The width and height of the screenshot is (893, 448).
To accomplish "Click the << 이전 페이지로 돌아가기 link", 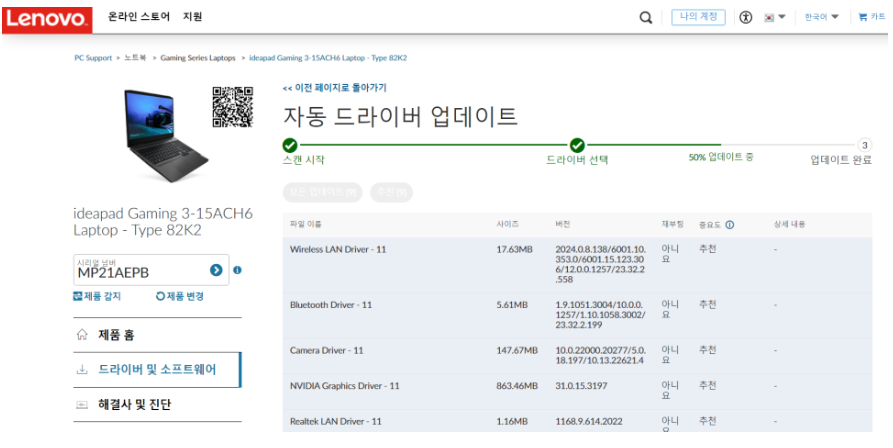I will coord(334,88).
